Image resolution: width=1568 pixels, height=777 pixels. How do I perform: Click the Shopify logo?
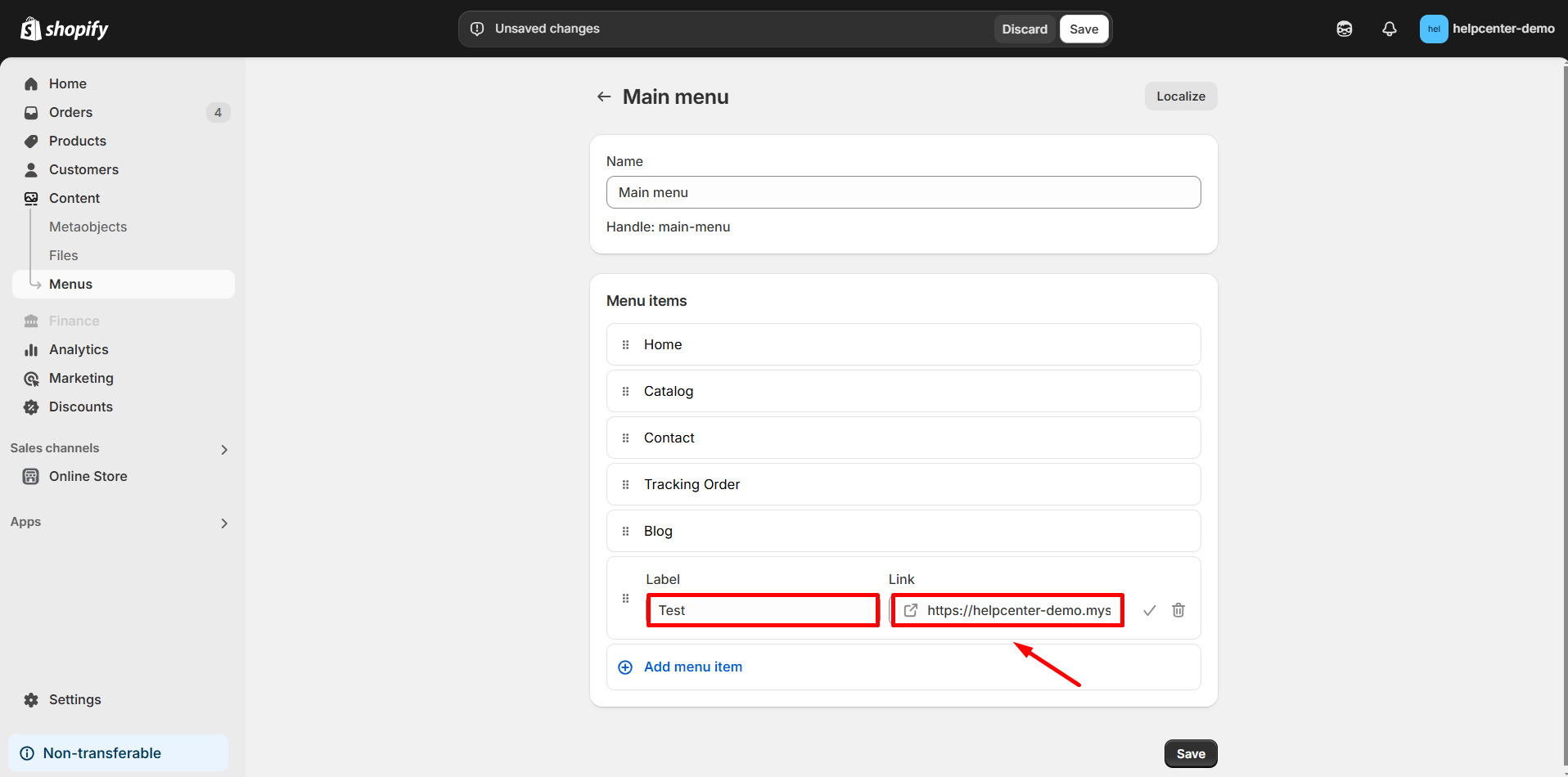point(64,29)
